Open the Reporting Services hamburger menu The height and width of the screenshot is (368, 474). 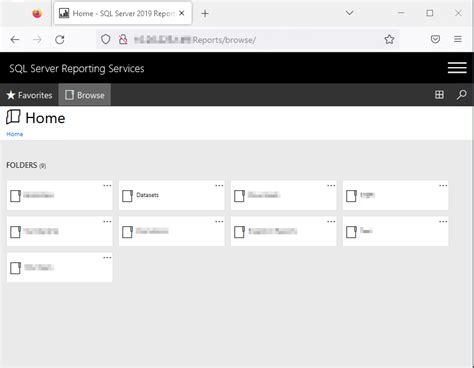(x=457, y=67)
